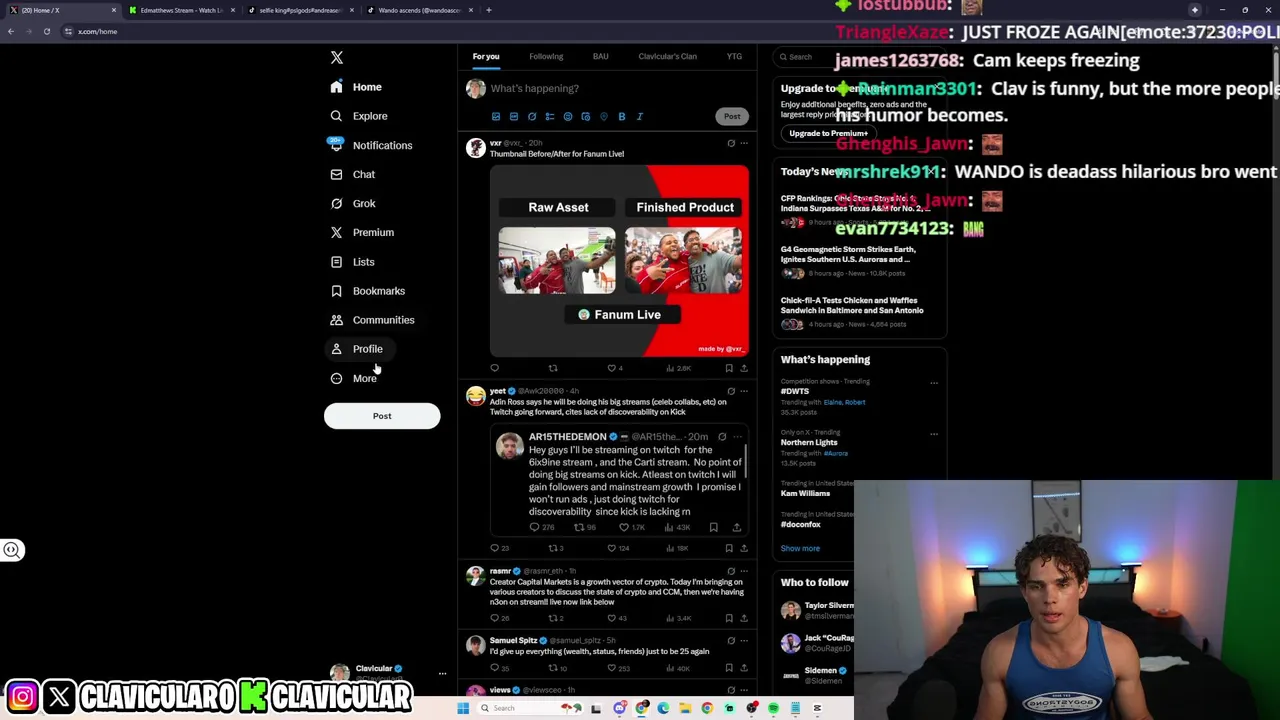Toggle bold text in composer
The width and height of the screenshot is (1280, 720).
click(x=622, y=117)
